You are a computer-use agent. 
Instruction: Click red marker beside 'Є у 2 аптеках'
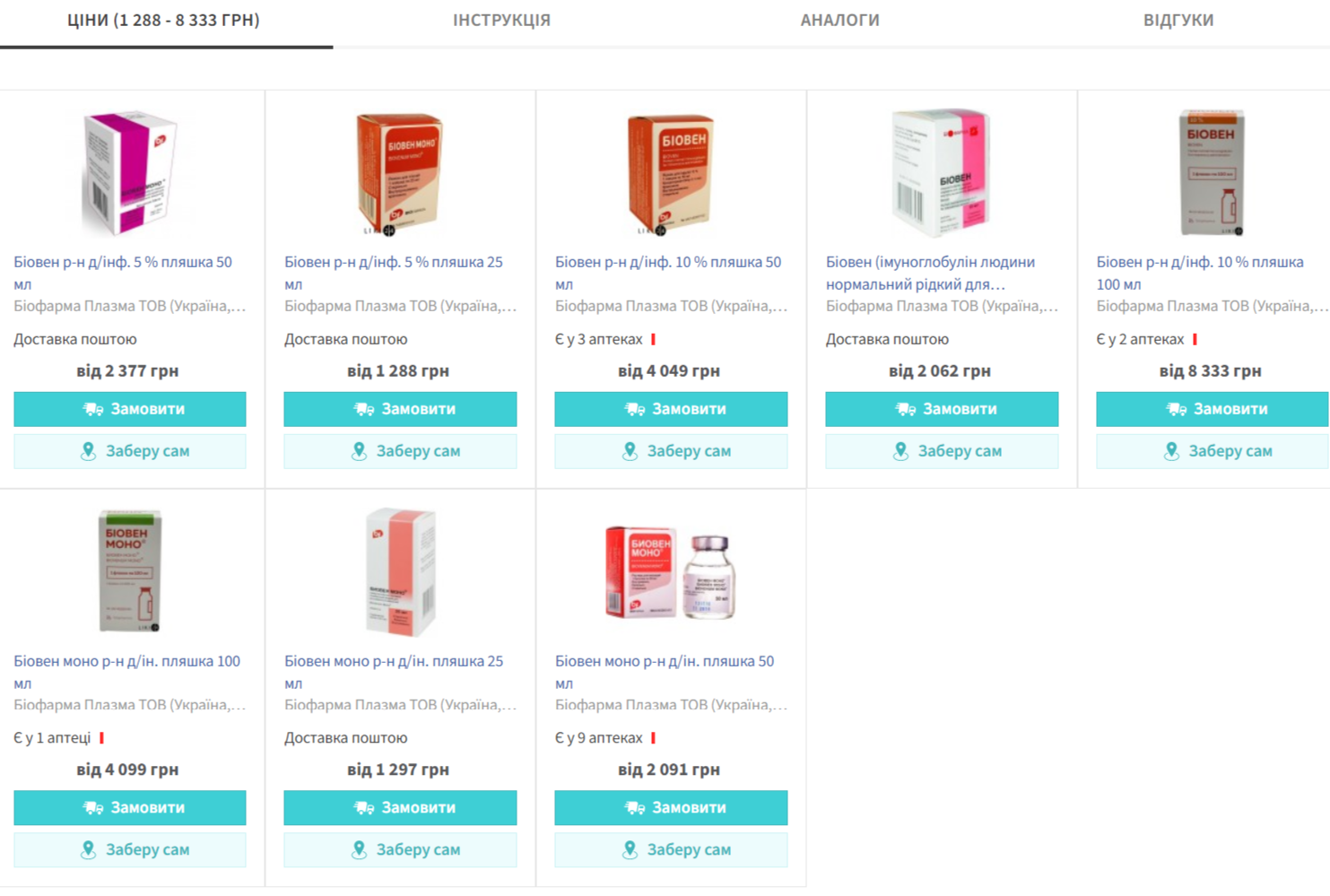[1195, 339]
